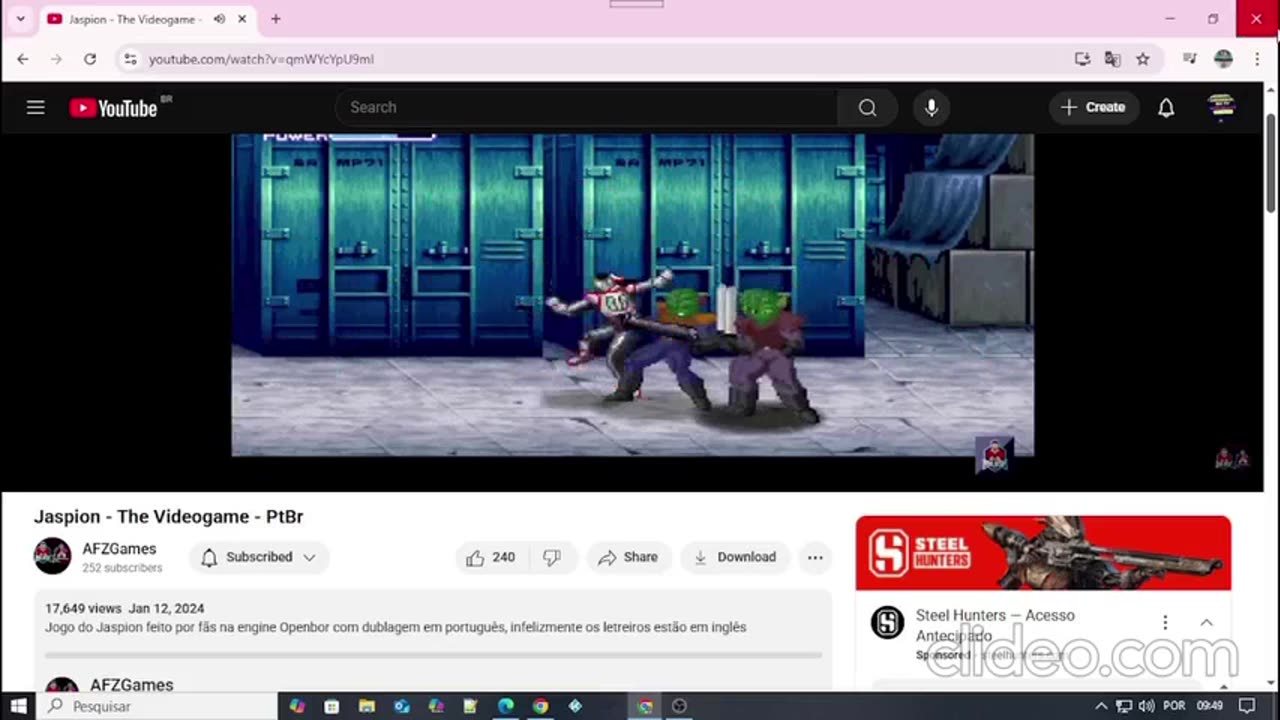This screenshot has width=1280, height=720.
Task: Open Chrome media controls icon
Action: (1189, 59)
